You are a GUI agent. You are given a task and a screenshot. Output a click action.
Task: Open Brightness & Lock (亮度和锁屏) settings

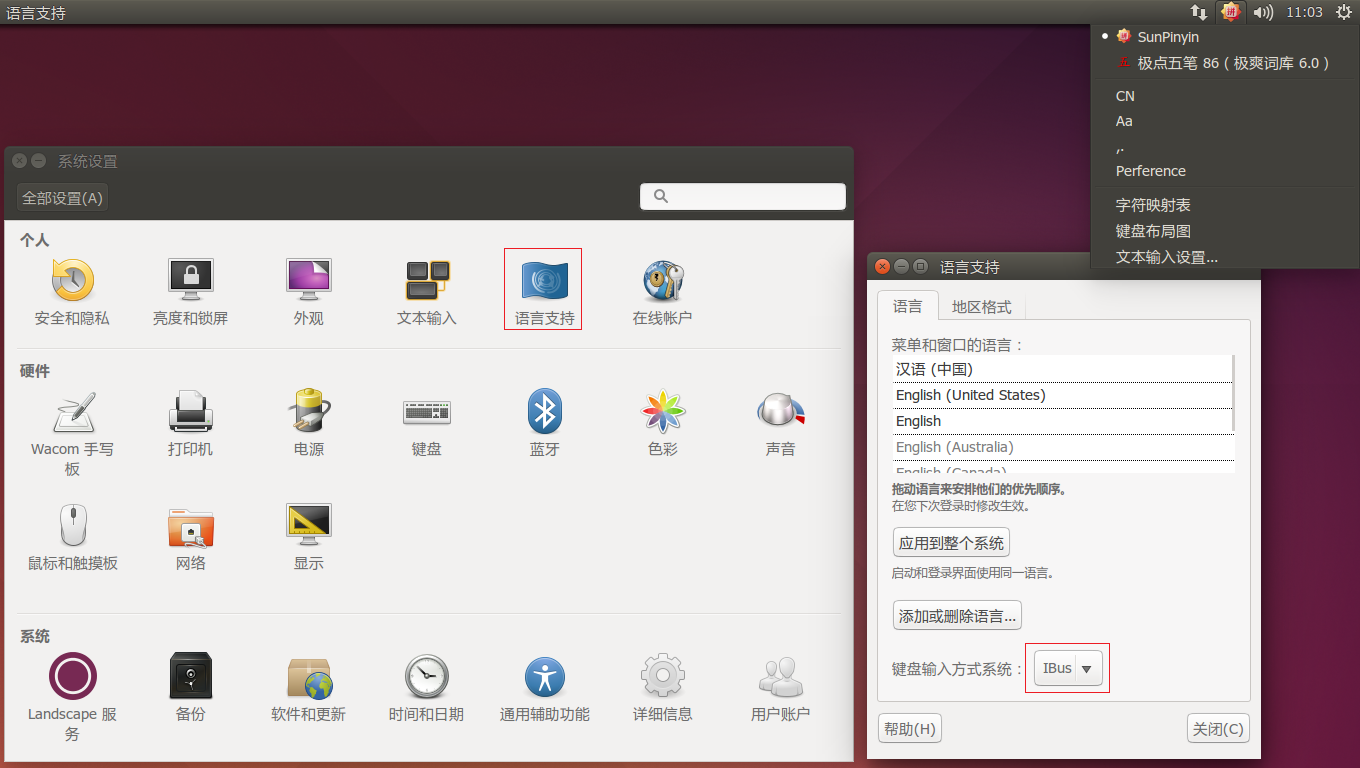click(190, 292)
